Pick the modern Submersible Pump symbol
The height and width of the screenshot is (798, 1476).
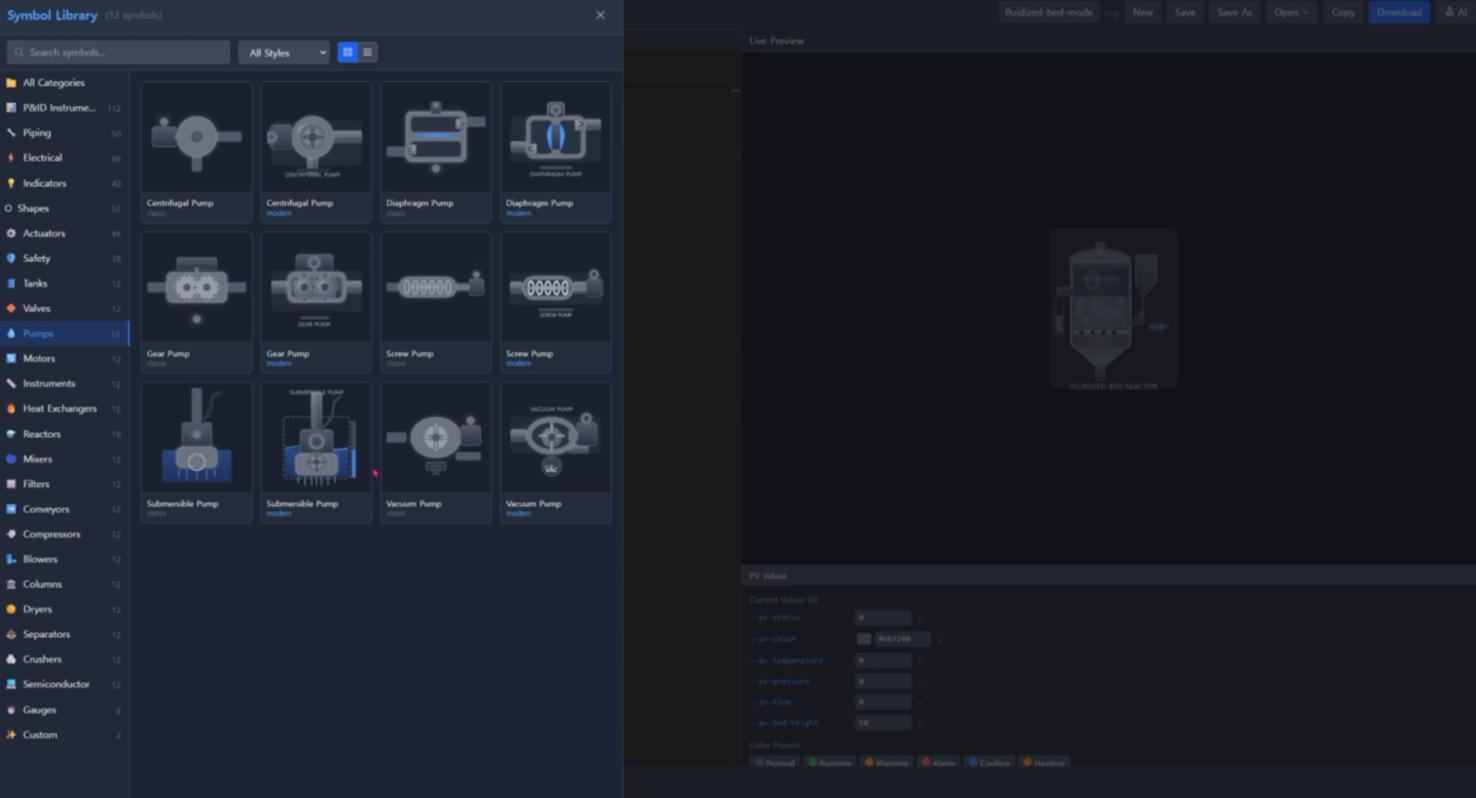316,452
